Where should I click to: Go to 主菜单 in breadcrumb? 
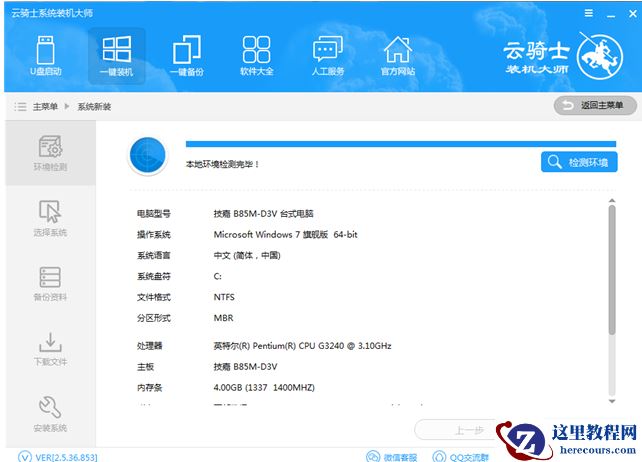[x=45, y=107]
